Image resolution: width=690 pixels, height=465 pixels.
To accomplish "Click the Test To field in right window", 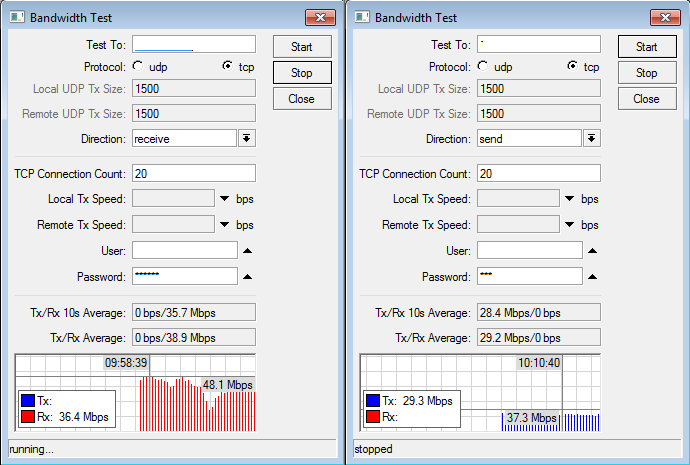I will [x=539, y=45].
